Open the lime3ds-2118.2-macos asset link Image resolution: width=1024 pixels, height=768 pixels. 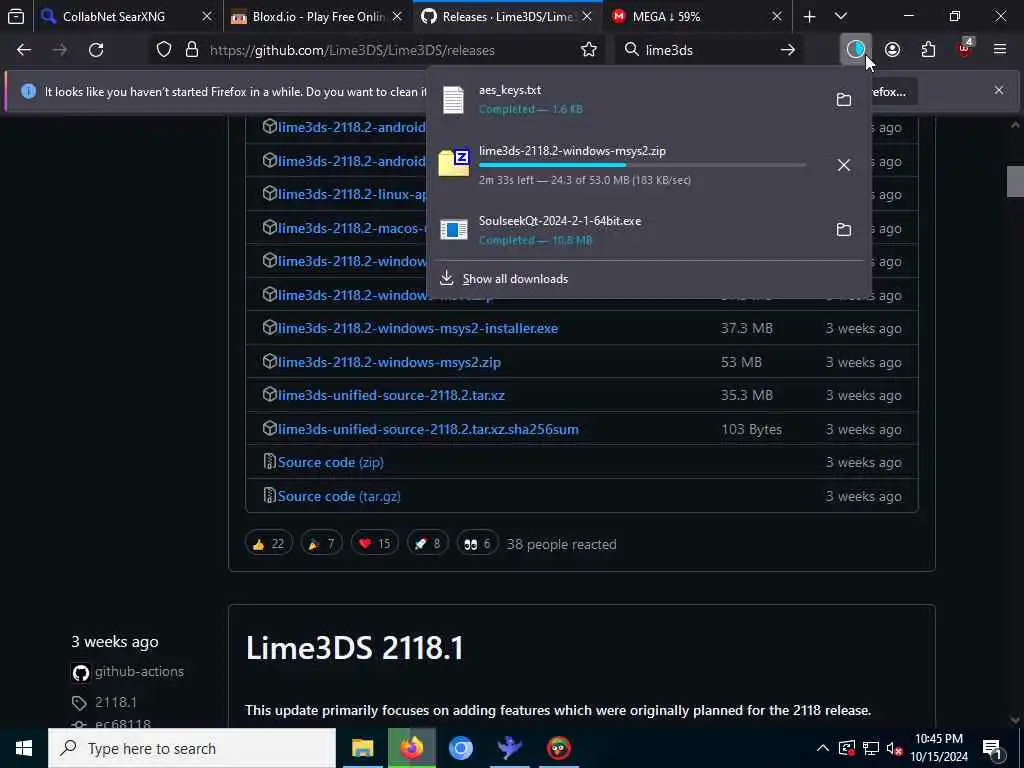(351, 228)
